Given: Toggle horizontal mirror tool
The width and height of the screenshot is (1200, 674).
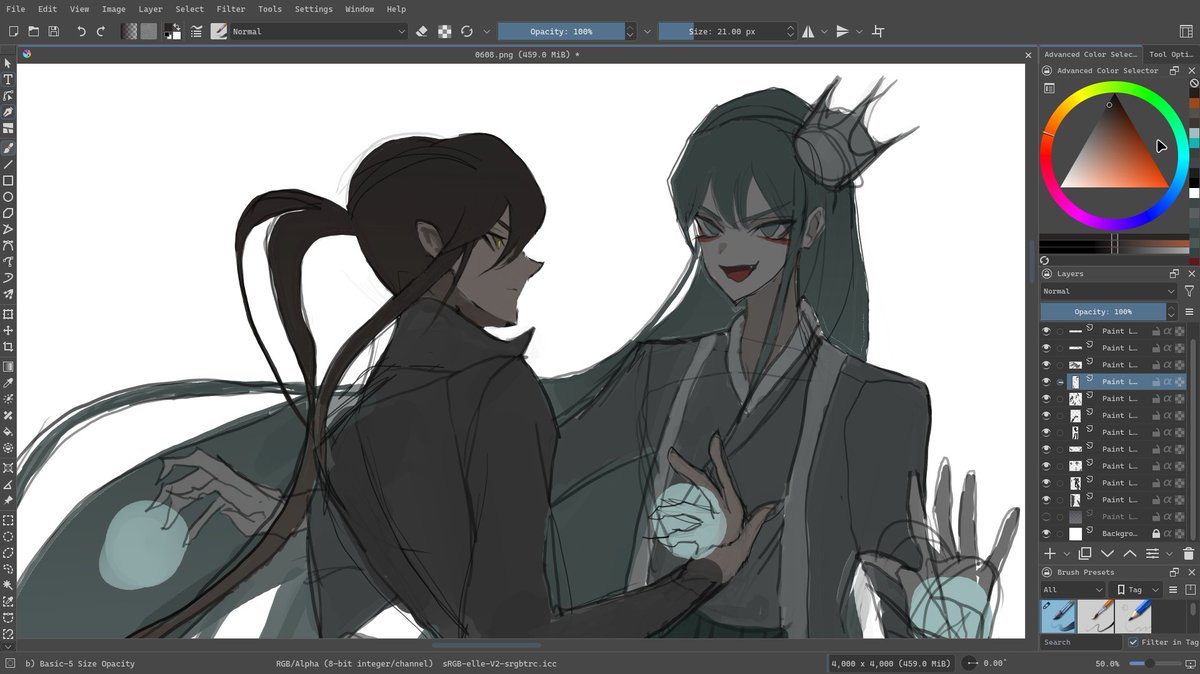Looking at the screenshot, I should [808, 31].
